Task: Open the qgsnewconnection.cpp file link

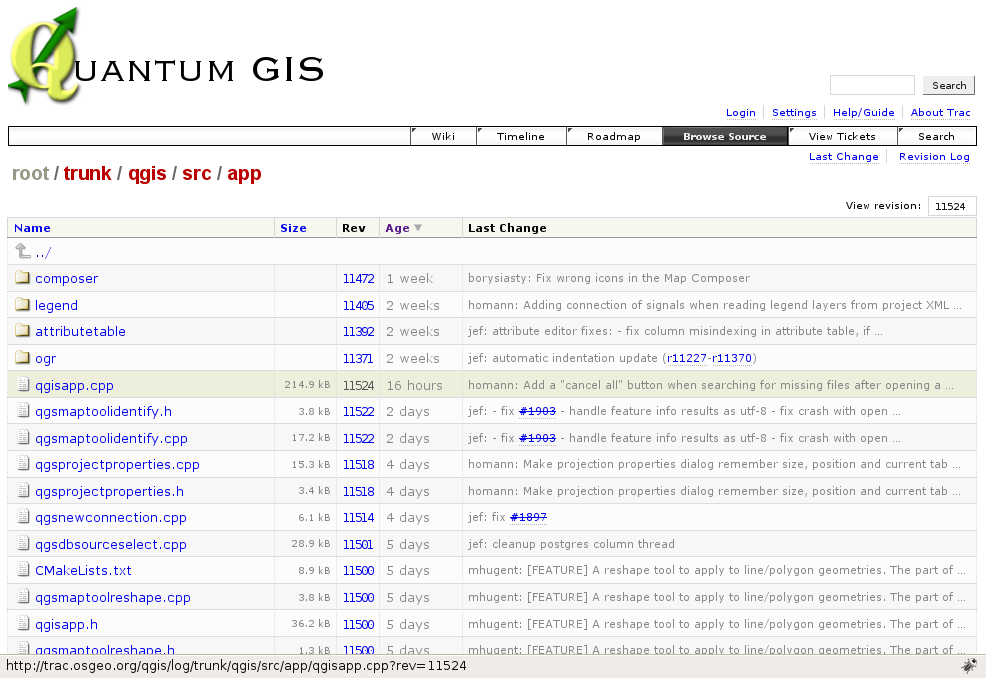Action: (111, 517)
